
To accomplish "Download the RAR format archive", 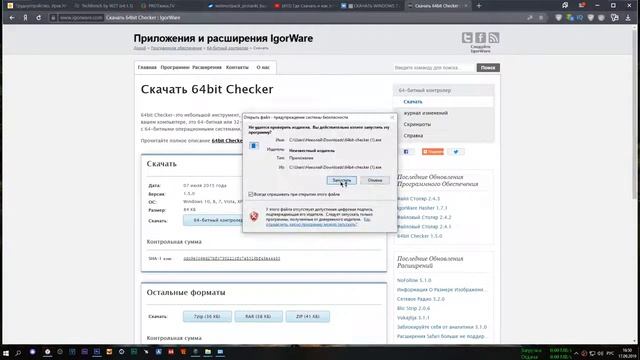I will pos(258,316).
